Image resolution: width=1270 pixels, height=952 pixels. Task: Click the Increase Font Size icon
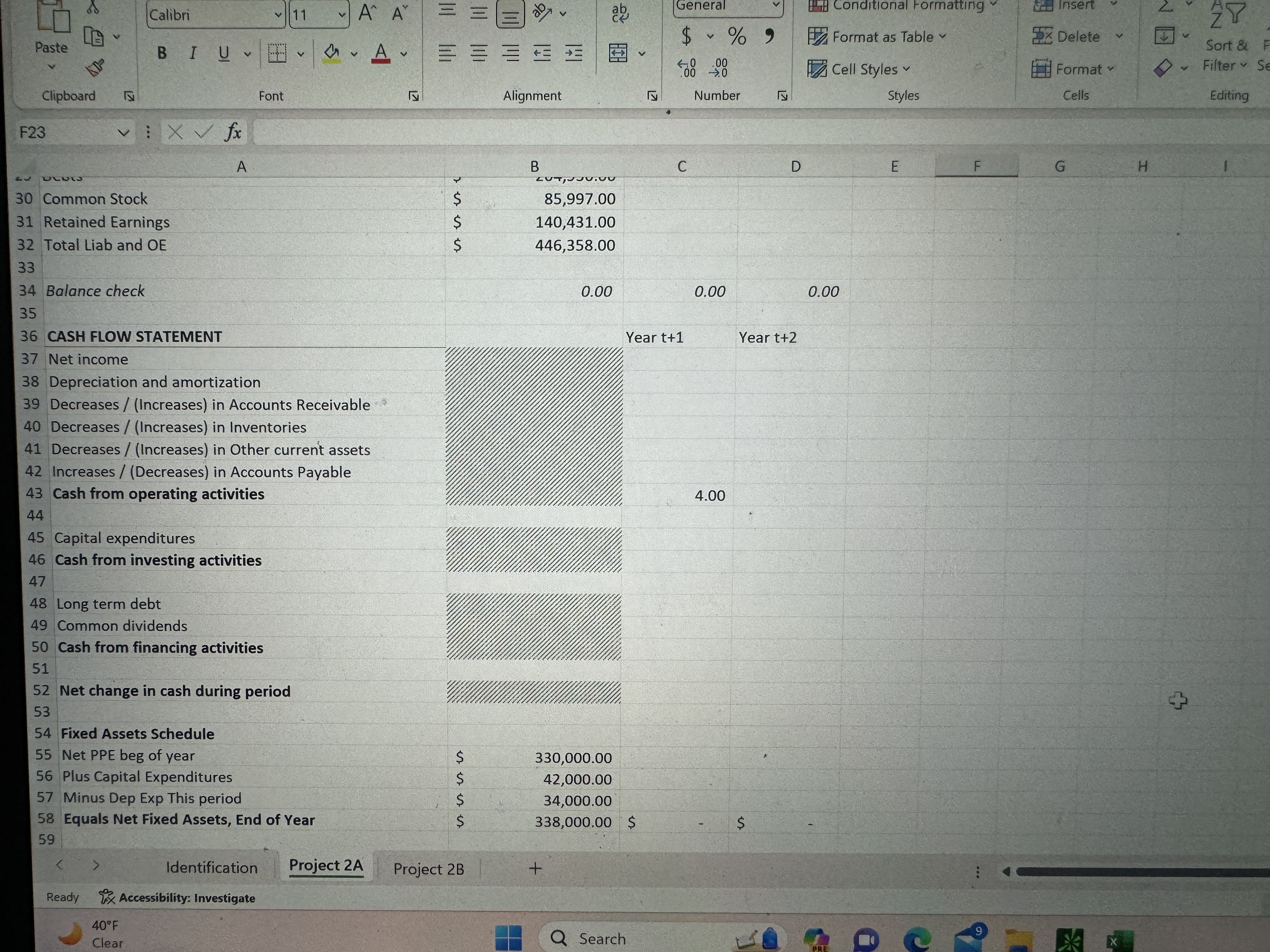coord(366,13)
